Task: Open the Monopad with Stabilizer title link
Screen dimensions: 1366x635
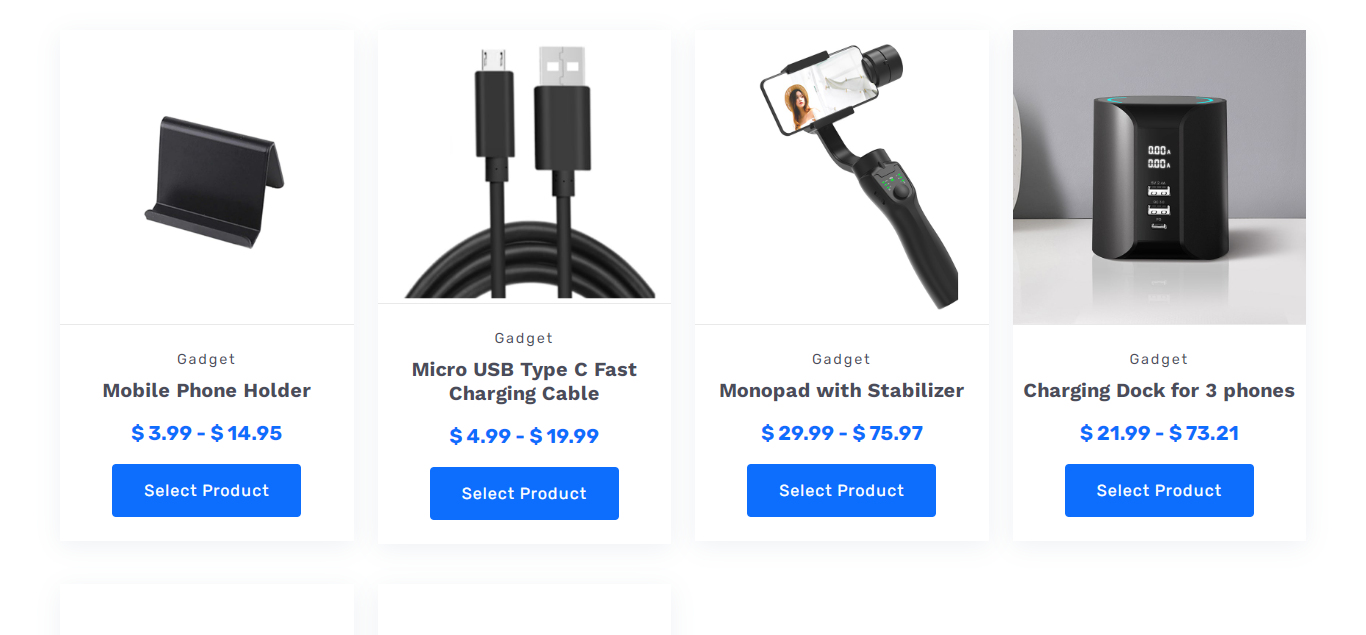Action: [841, 390]
